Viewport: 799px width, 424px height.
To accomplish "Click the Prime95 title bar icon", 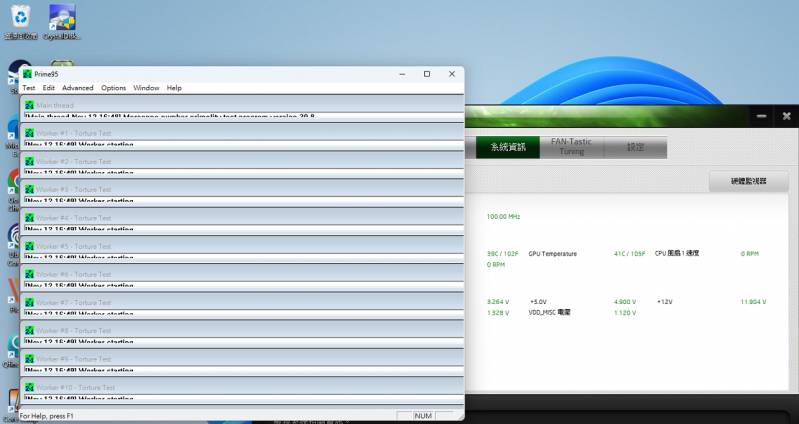I will (x=27, y=74).
